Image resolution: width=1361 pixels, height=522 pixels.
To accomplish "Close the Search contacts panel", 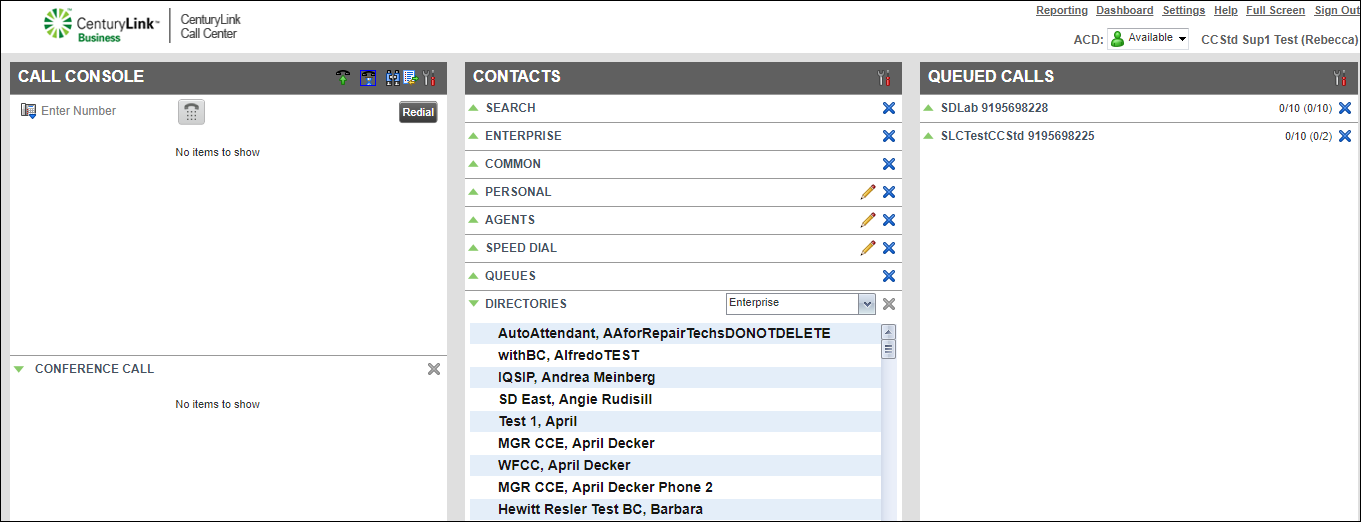I will pyautogui.click(x=889, y=108).
